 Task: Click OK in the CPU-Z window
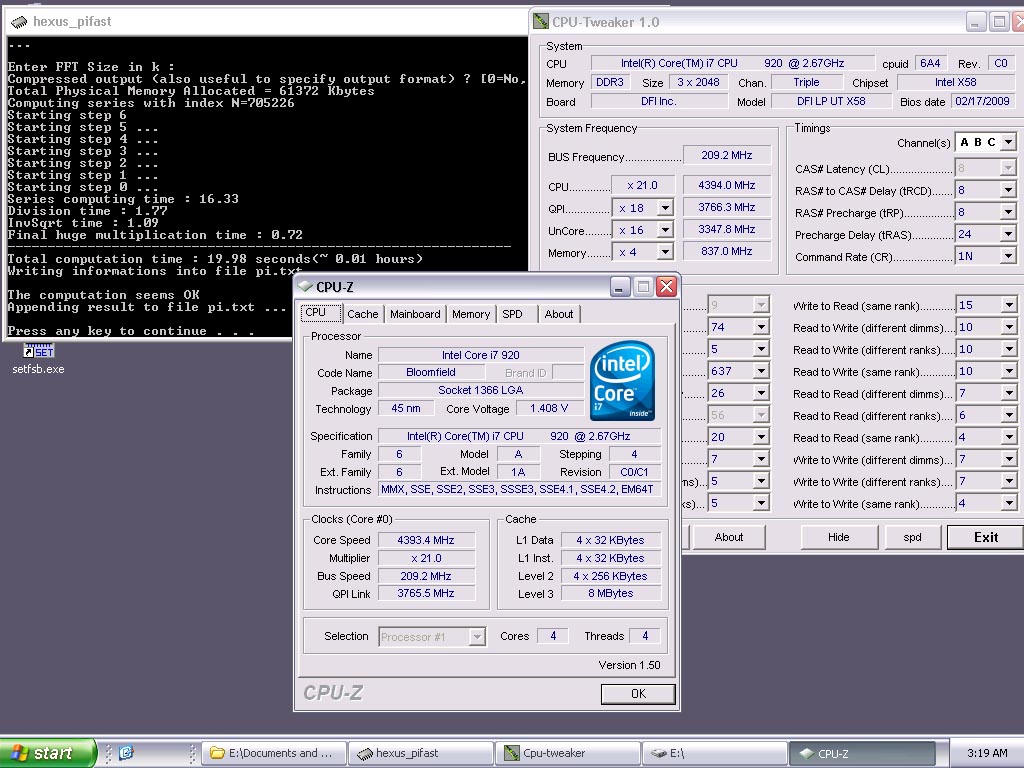(x=638, y=694)
